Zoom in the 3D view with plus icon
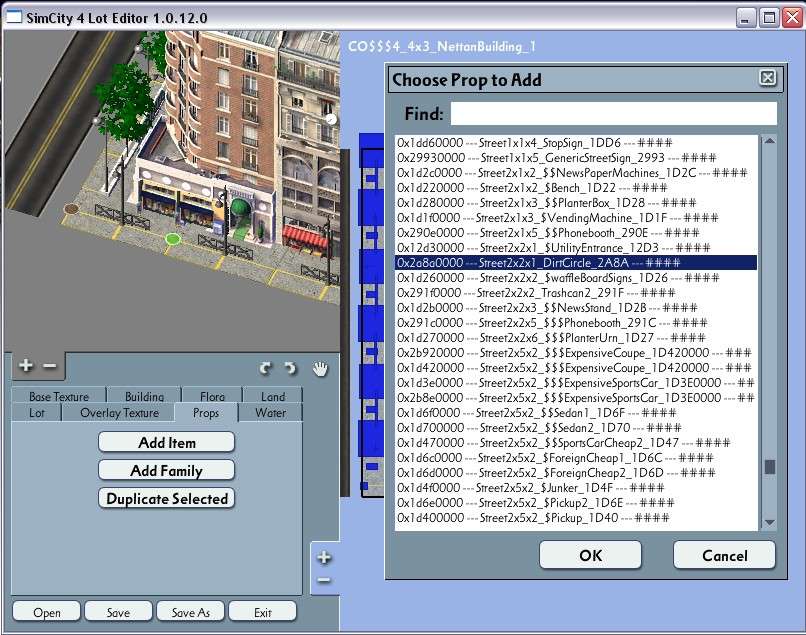The height and width of the screenshot is (635, 806). coord(26,366)
